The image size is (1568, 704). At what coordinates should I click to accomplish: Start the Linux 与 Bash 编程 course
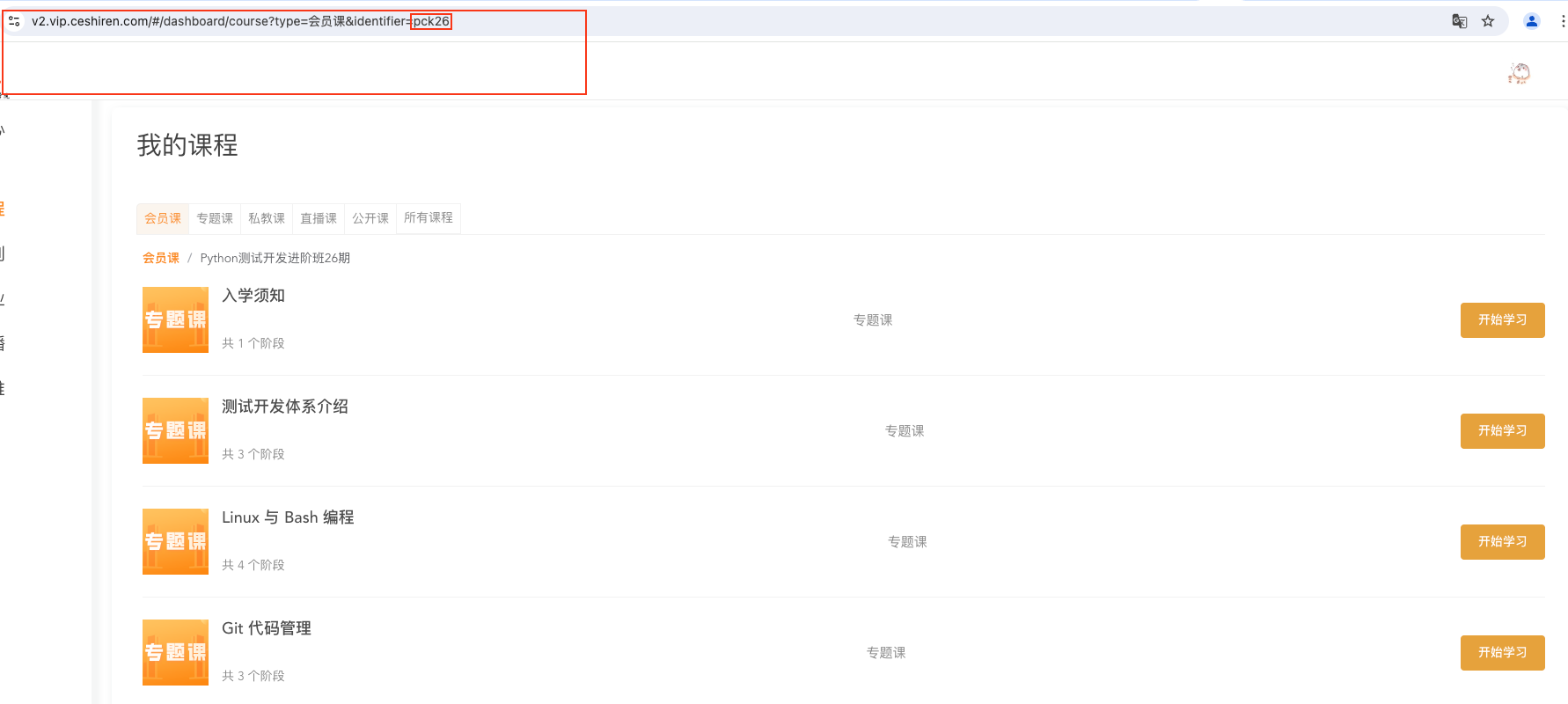[1502, 542]
